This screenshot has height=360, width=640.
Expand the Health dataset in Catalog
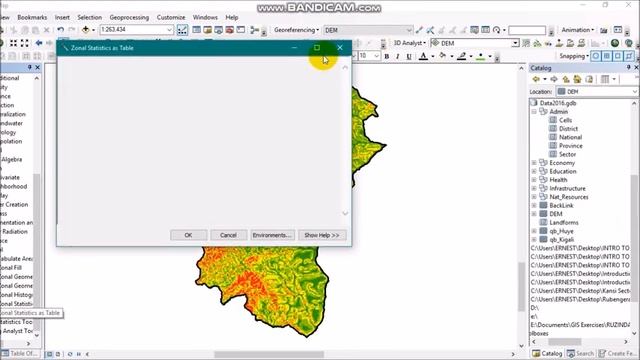(x=534, y=180)
